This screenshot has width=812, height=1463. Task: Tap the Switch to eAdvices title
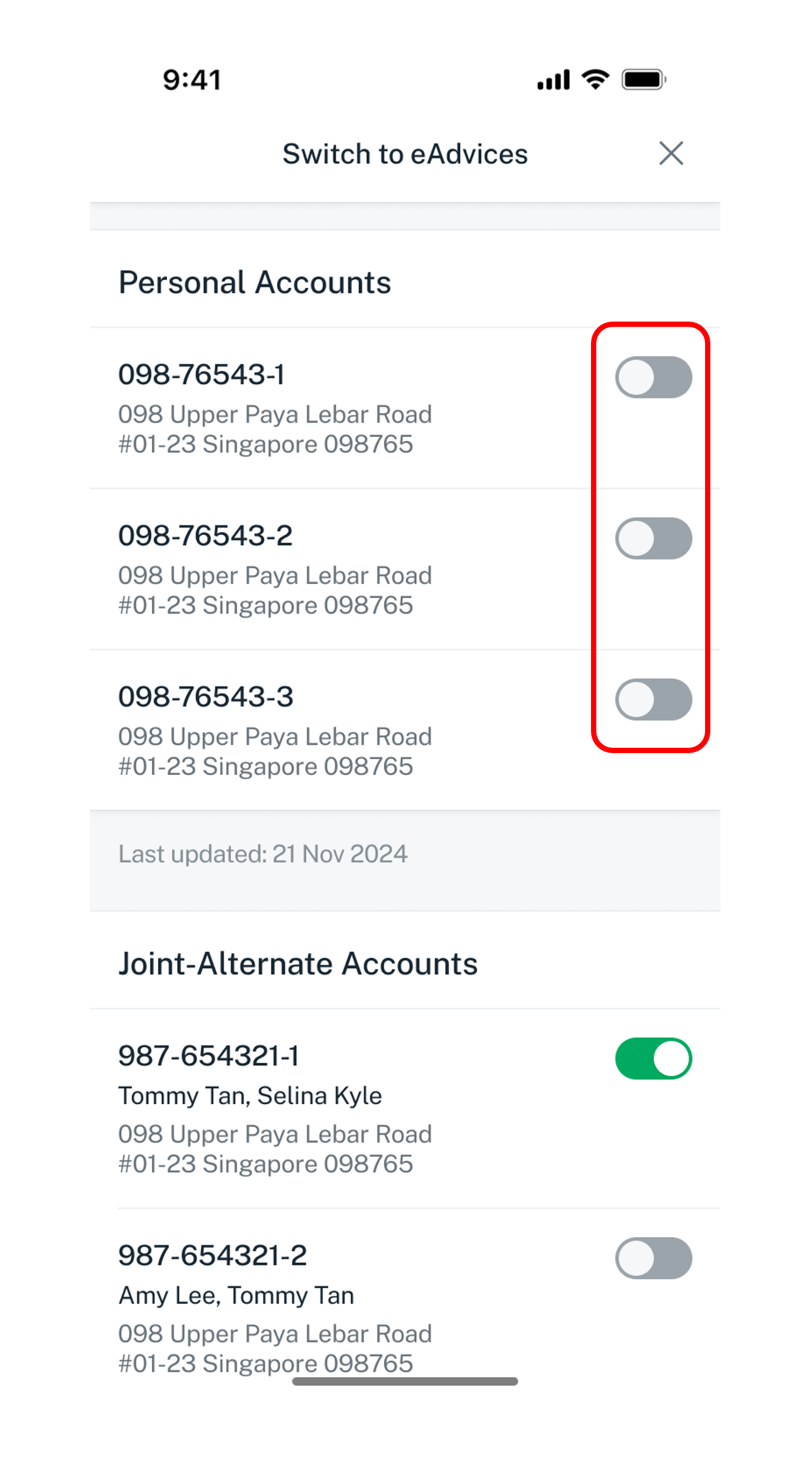click(405, 154)
